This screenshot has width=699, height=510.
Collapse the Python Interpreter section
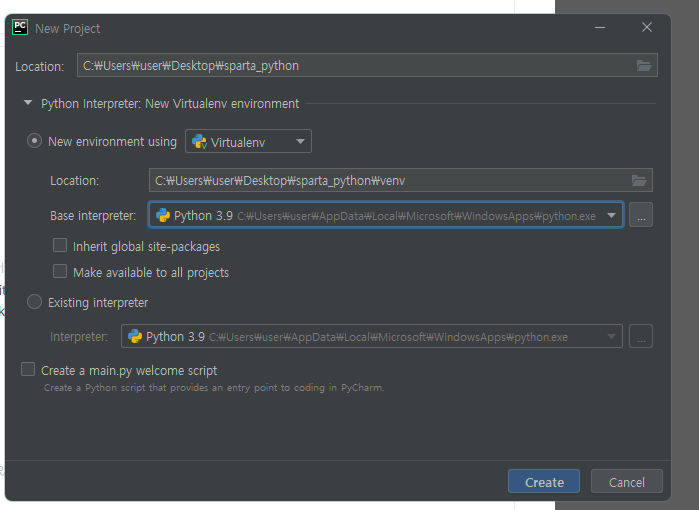pos(28,103)
